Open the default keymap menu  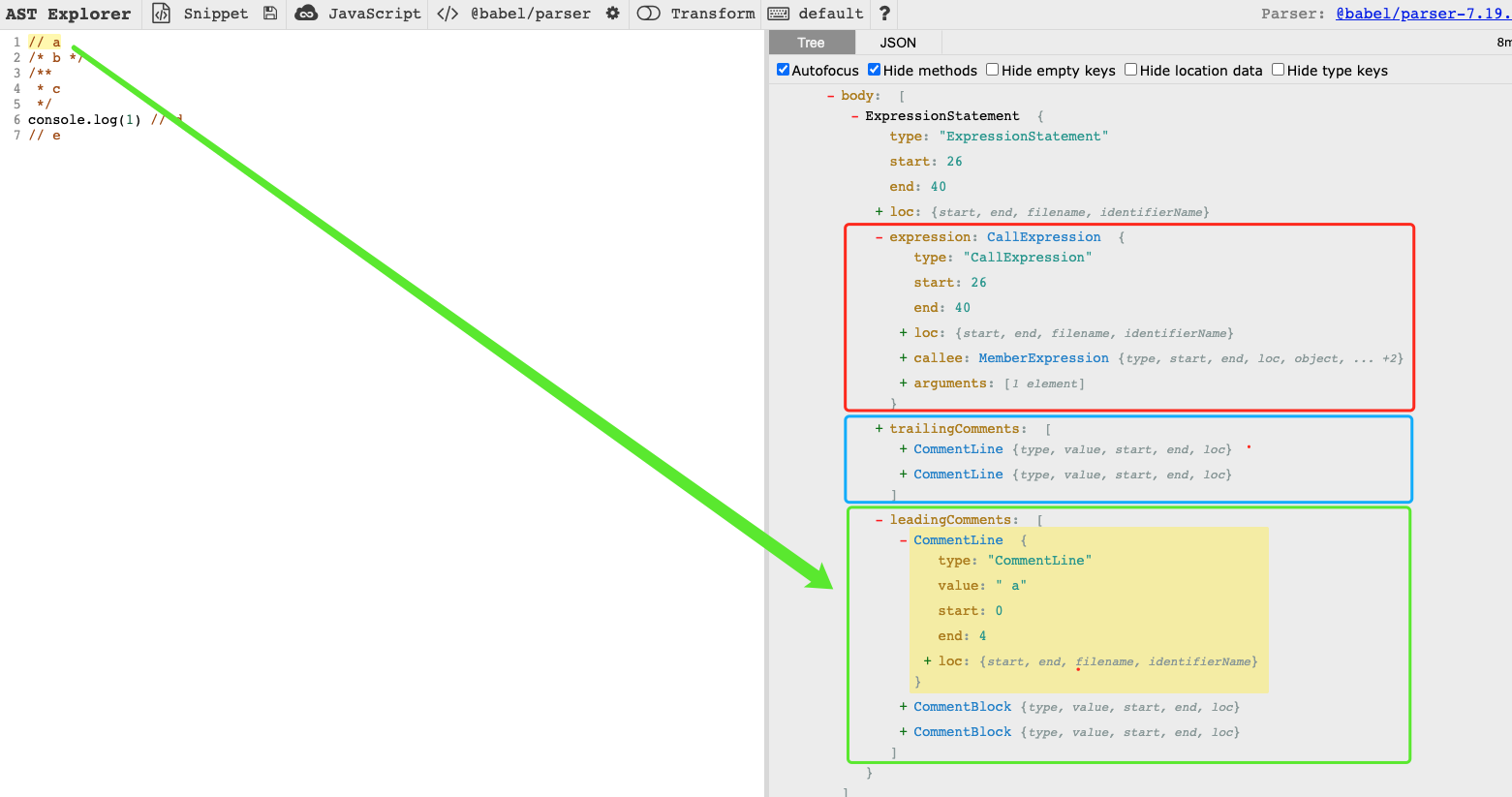coord(831,14)
